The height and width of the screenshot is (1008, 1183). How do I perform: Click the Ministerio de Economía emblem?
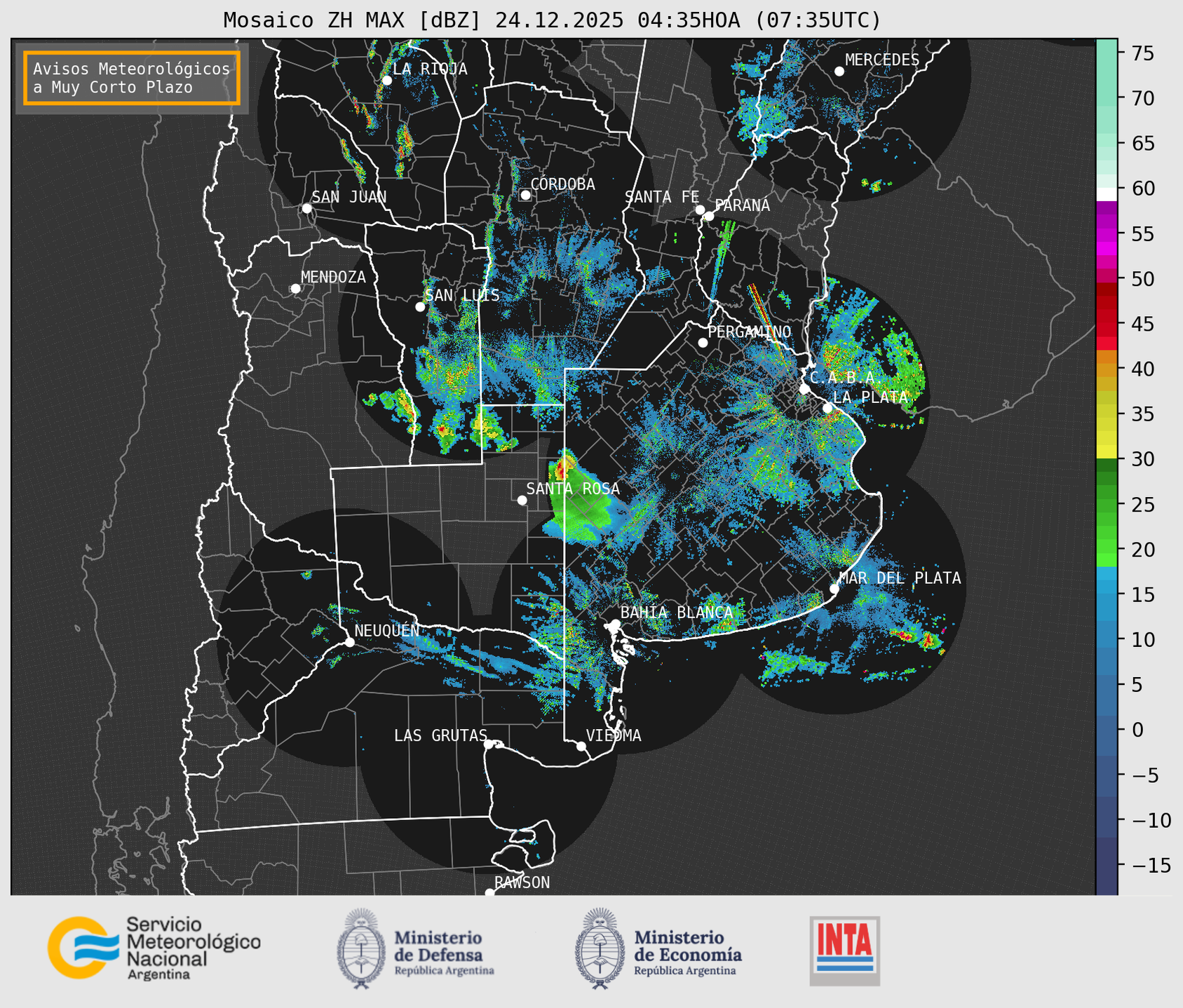point(600,948)
